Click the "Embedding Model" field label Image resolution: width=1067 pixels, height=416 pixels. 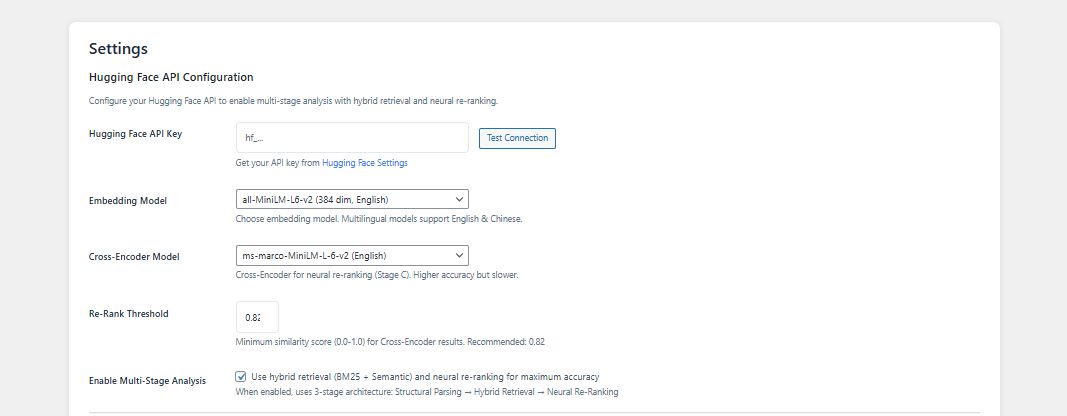[128, 201]
